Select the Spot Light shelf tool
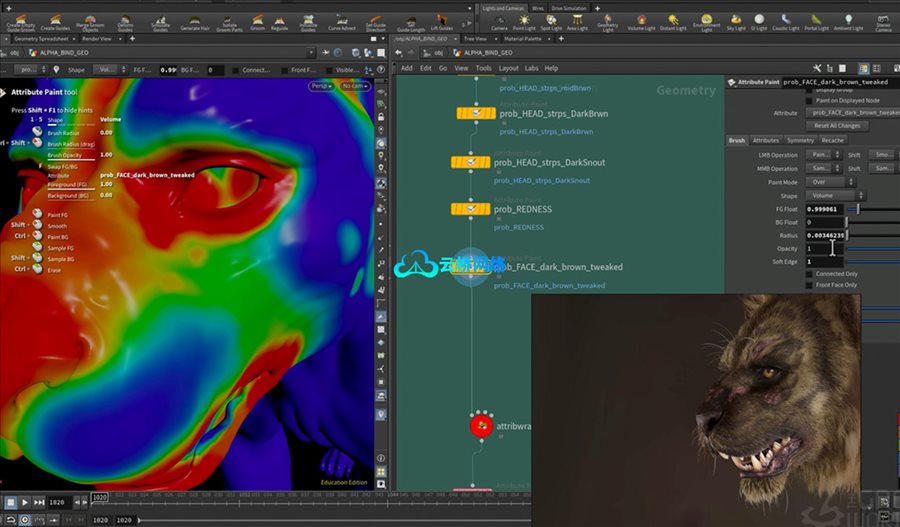 pos(551,22)
